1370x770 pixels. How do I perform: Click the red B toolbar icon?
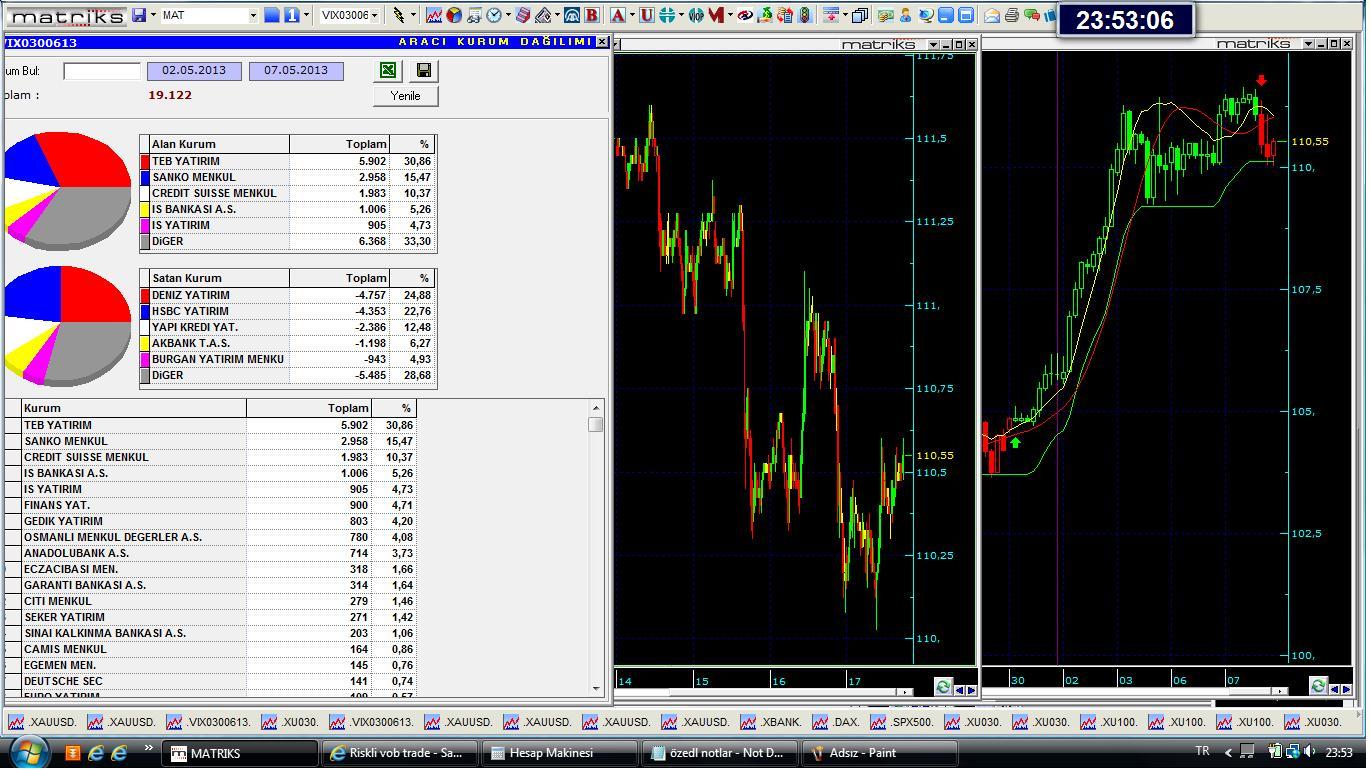592,15
